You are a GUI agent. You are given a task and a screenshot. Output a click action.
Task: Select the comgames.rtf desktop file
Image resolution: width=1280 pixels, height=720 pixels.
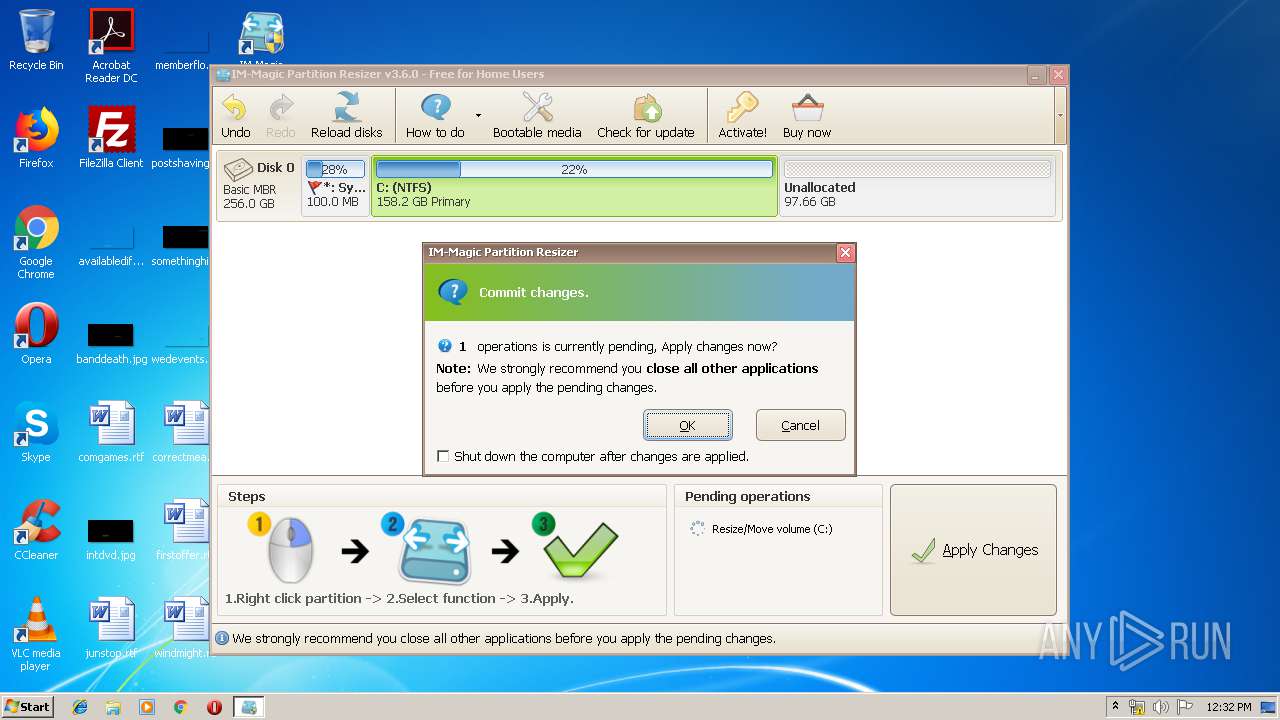pos(111,432)
